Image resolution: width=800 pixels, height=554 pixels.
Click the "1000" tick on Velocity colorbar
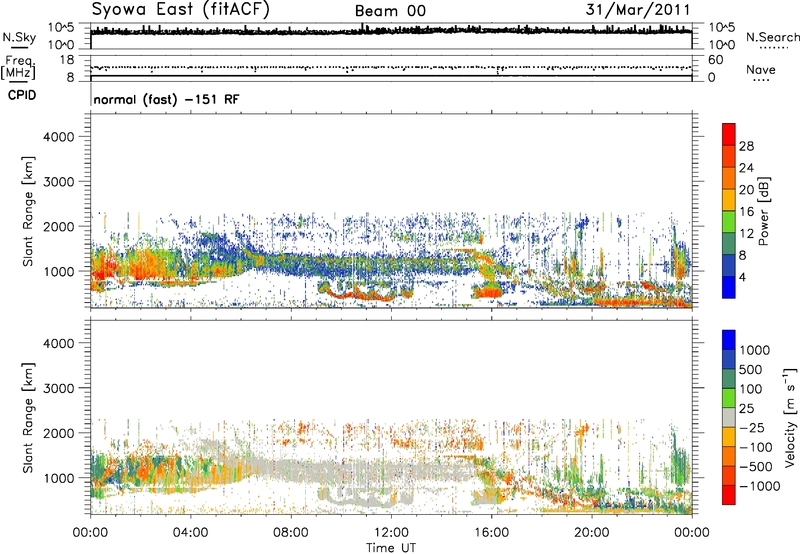click(x=755, y=350)
